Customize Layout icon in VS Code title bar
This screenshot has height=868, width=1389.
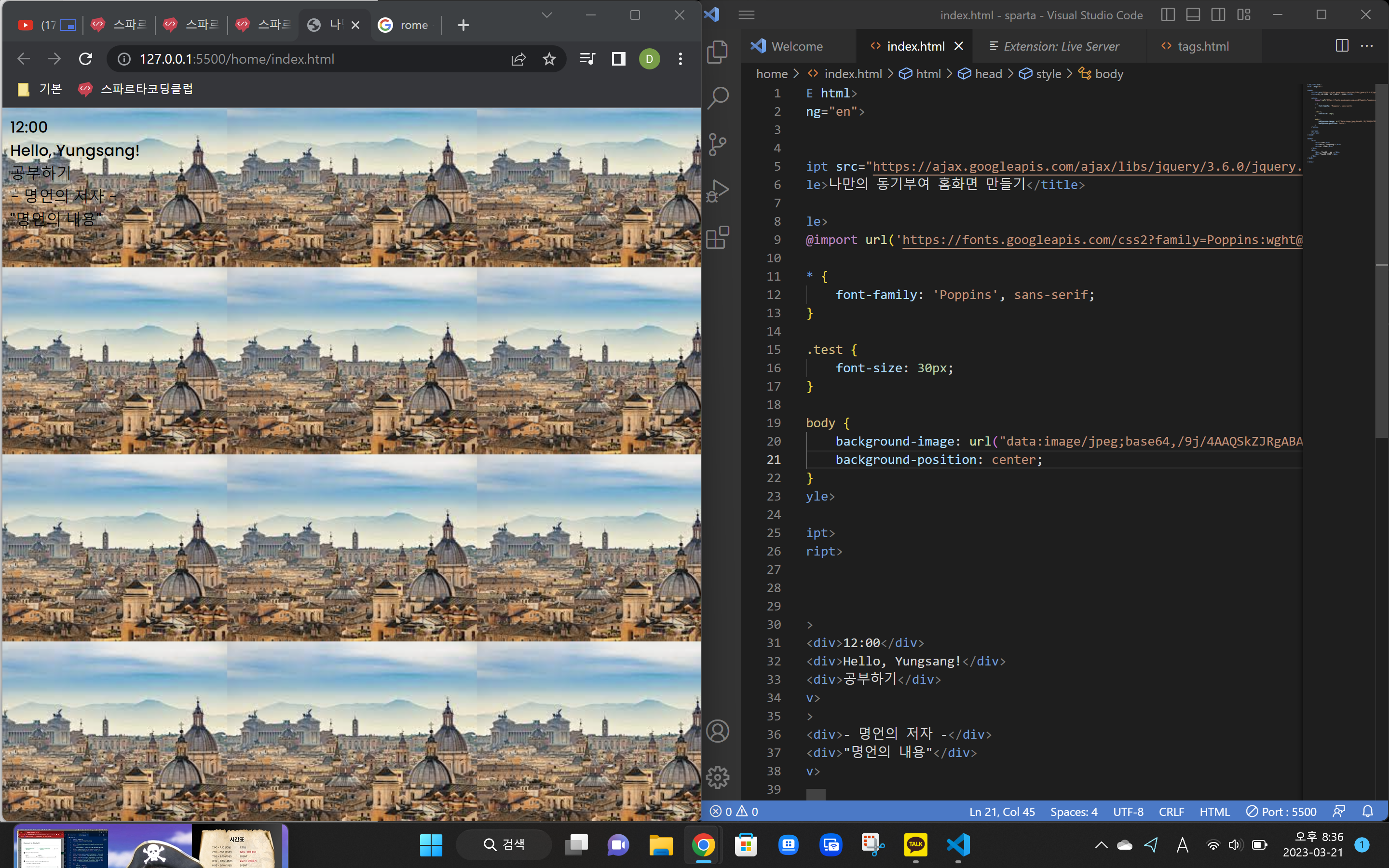point(1244,15)
